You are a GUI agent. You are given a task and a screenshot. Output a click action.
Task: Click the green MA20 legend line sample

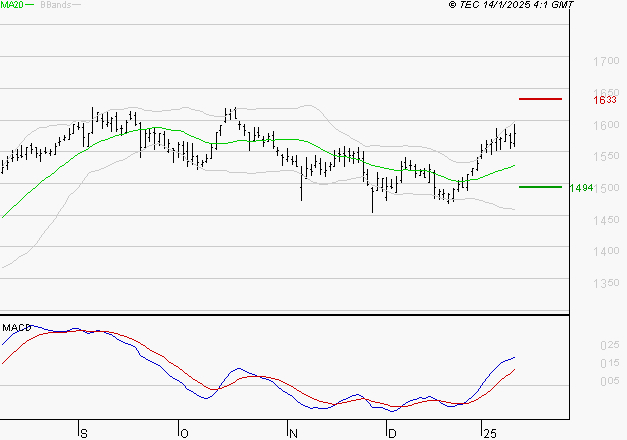pyautogui.click(x=30, y=5)
